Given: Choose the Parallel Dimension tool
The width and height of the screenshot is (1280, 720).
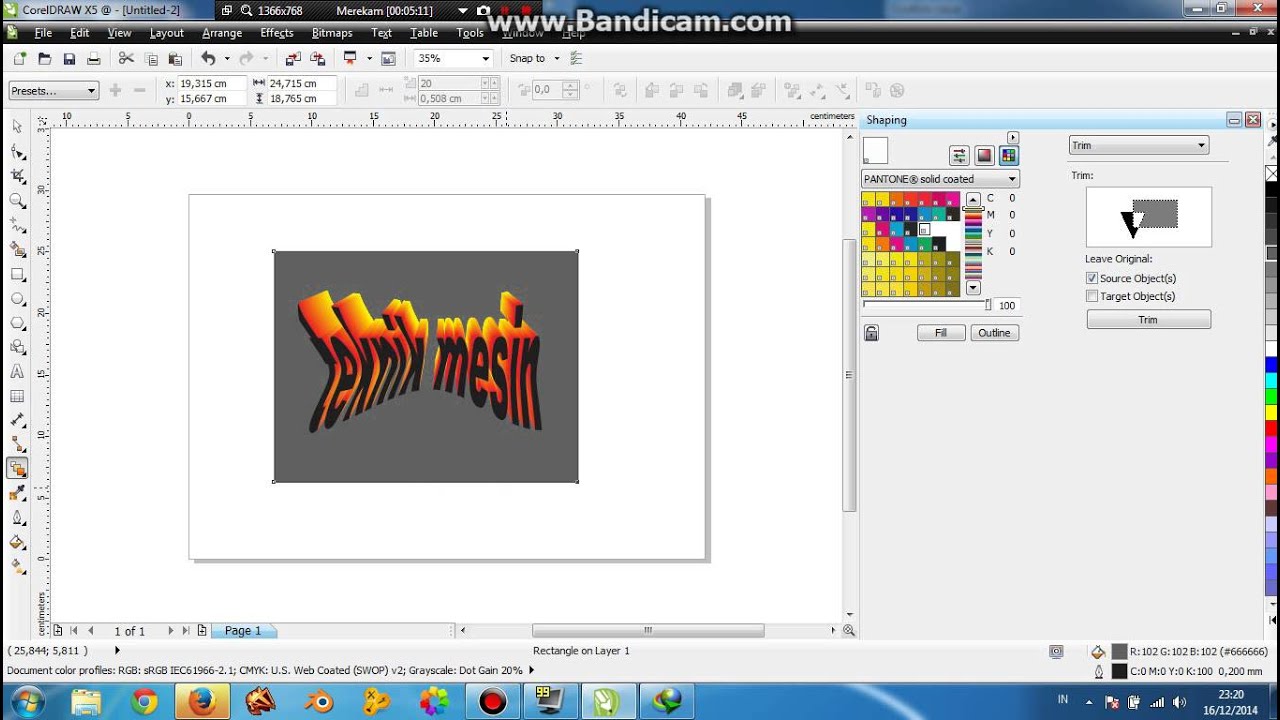Looking at the screenshot, I should (17, 420).
